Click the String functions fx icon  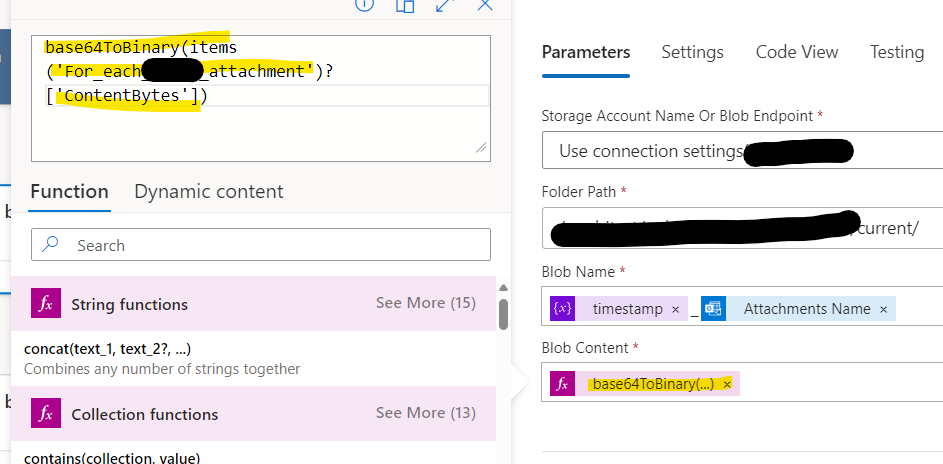point(45,304)
